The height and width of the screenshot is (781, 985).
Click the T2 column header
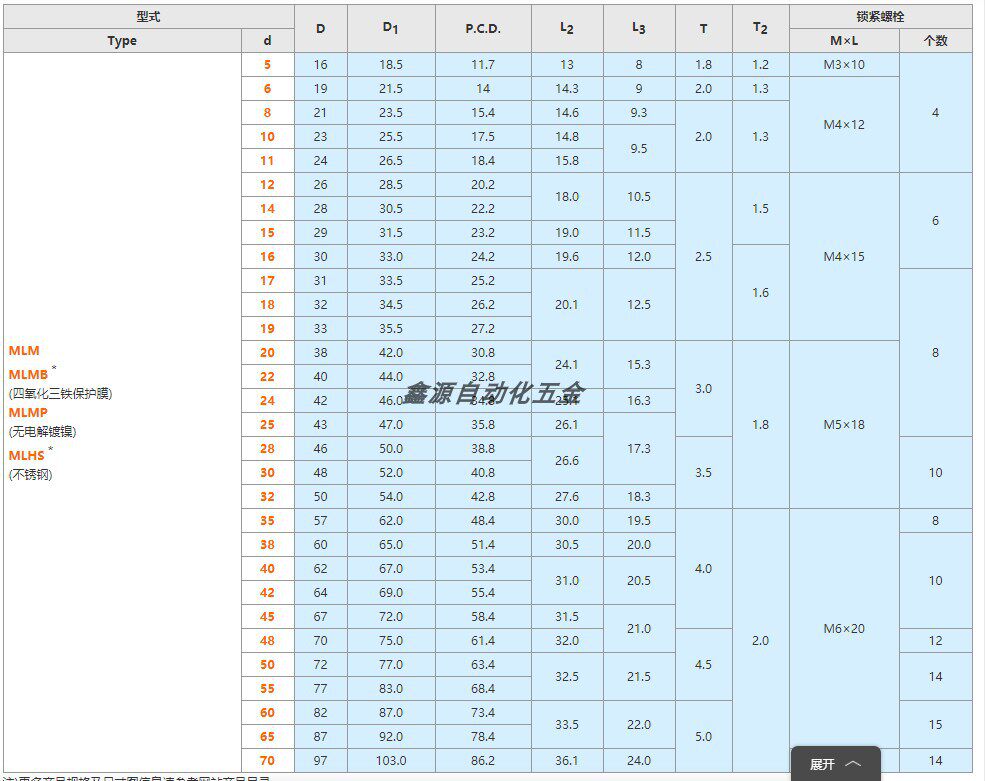point(760,28)
